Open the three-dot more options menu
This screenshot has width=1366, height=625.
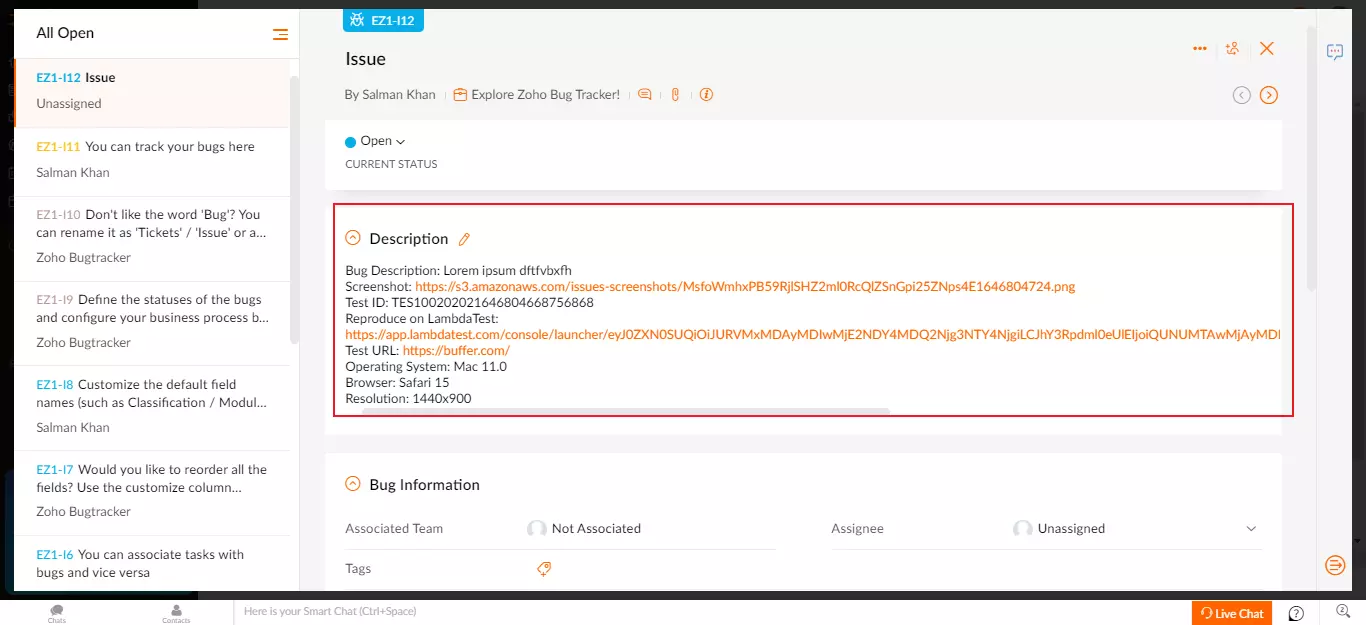pos(1200,48)
